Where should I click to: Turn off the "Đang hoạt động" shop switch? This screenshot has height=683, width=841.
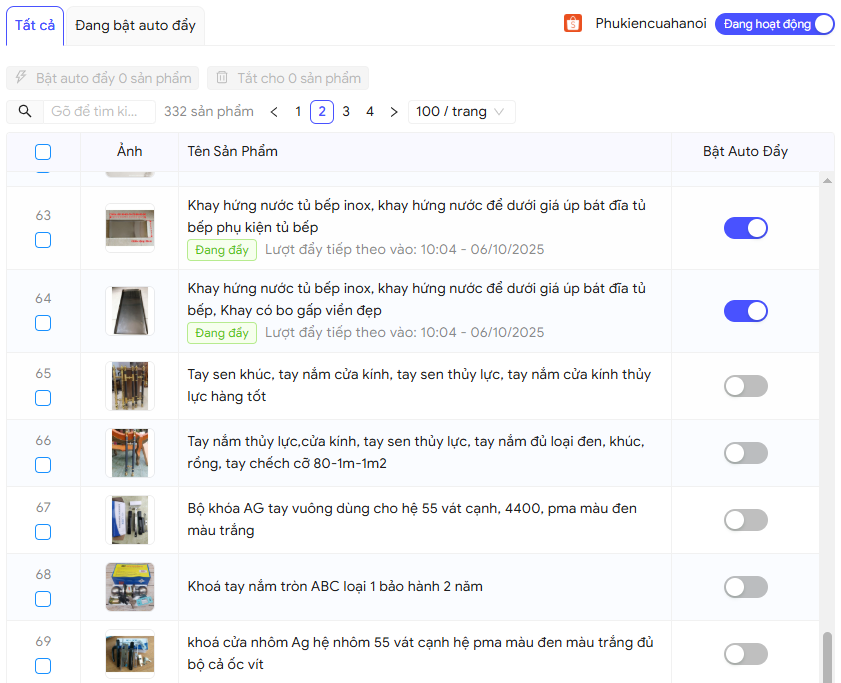click(x=775, y=24)
